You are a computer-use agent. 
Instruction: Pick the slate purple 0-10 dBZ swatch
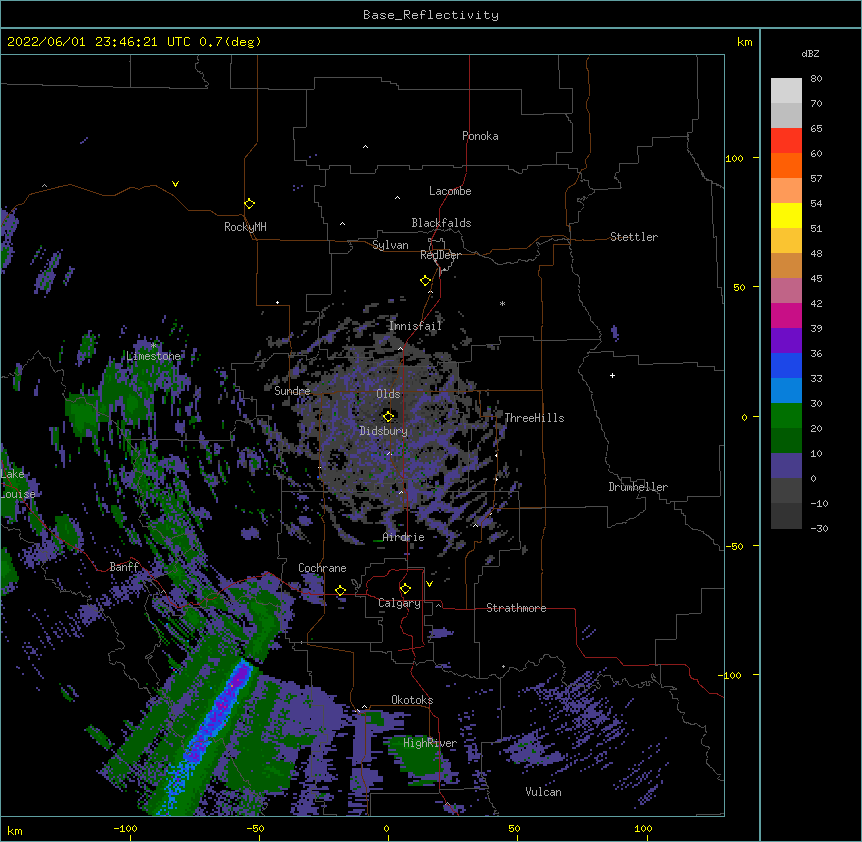(x=786, y=466)
